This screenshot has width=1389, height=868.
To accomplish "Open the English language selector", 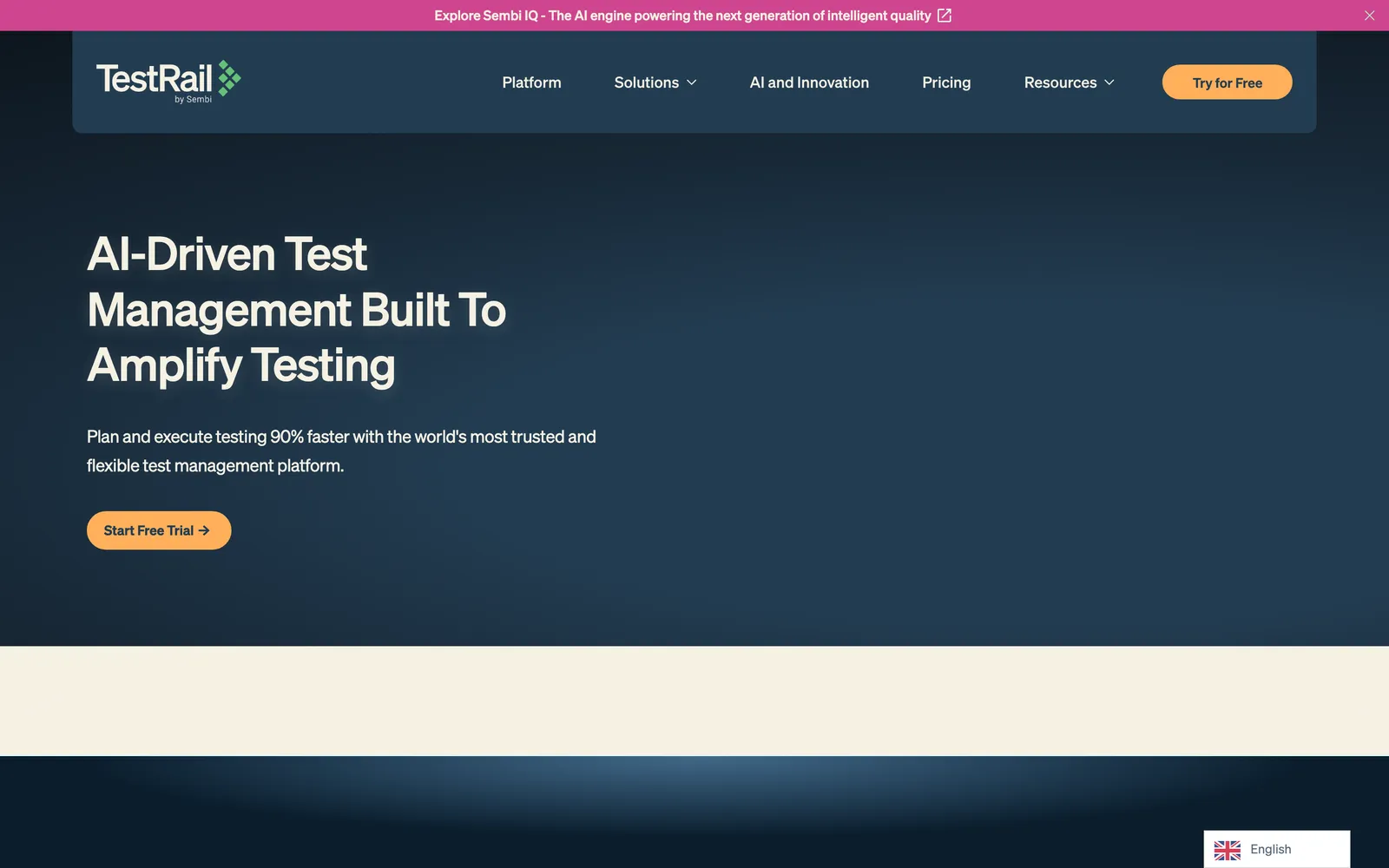I will (1276, 849).
